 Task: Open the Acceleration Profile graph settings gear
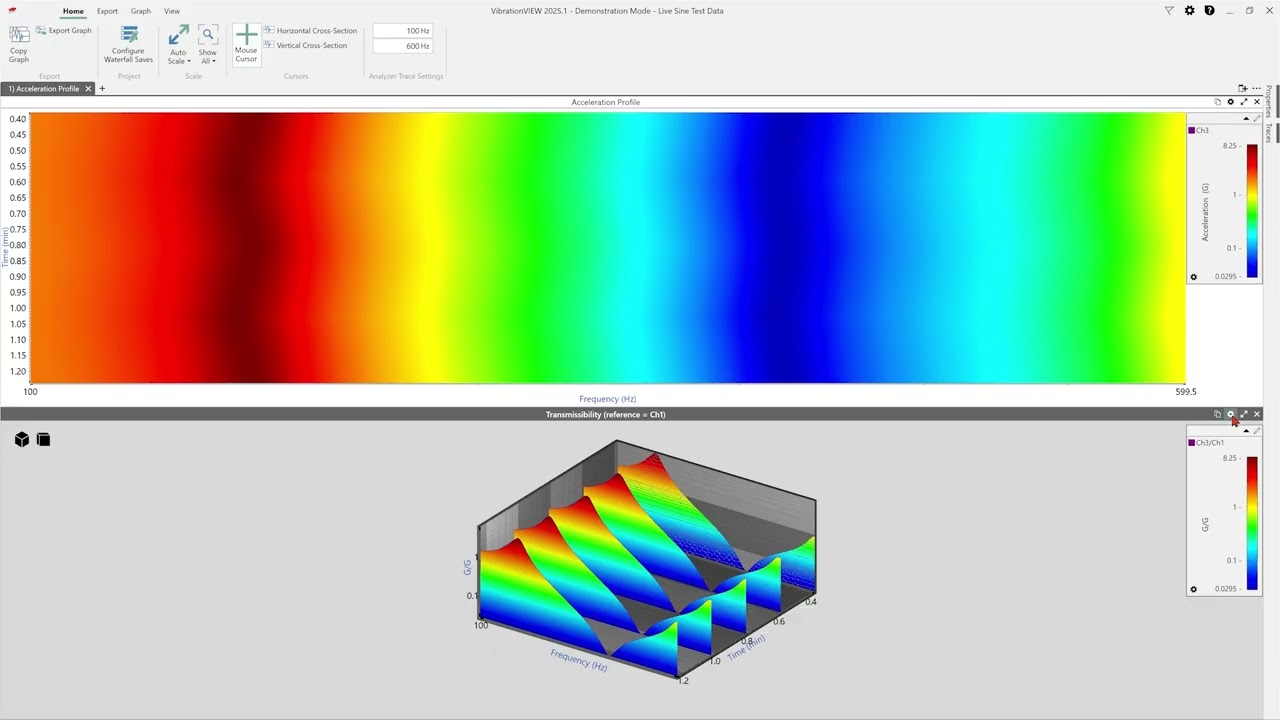[x=1230, y=102]
